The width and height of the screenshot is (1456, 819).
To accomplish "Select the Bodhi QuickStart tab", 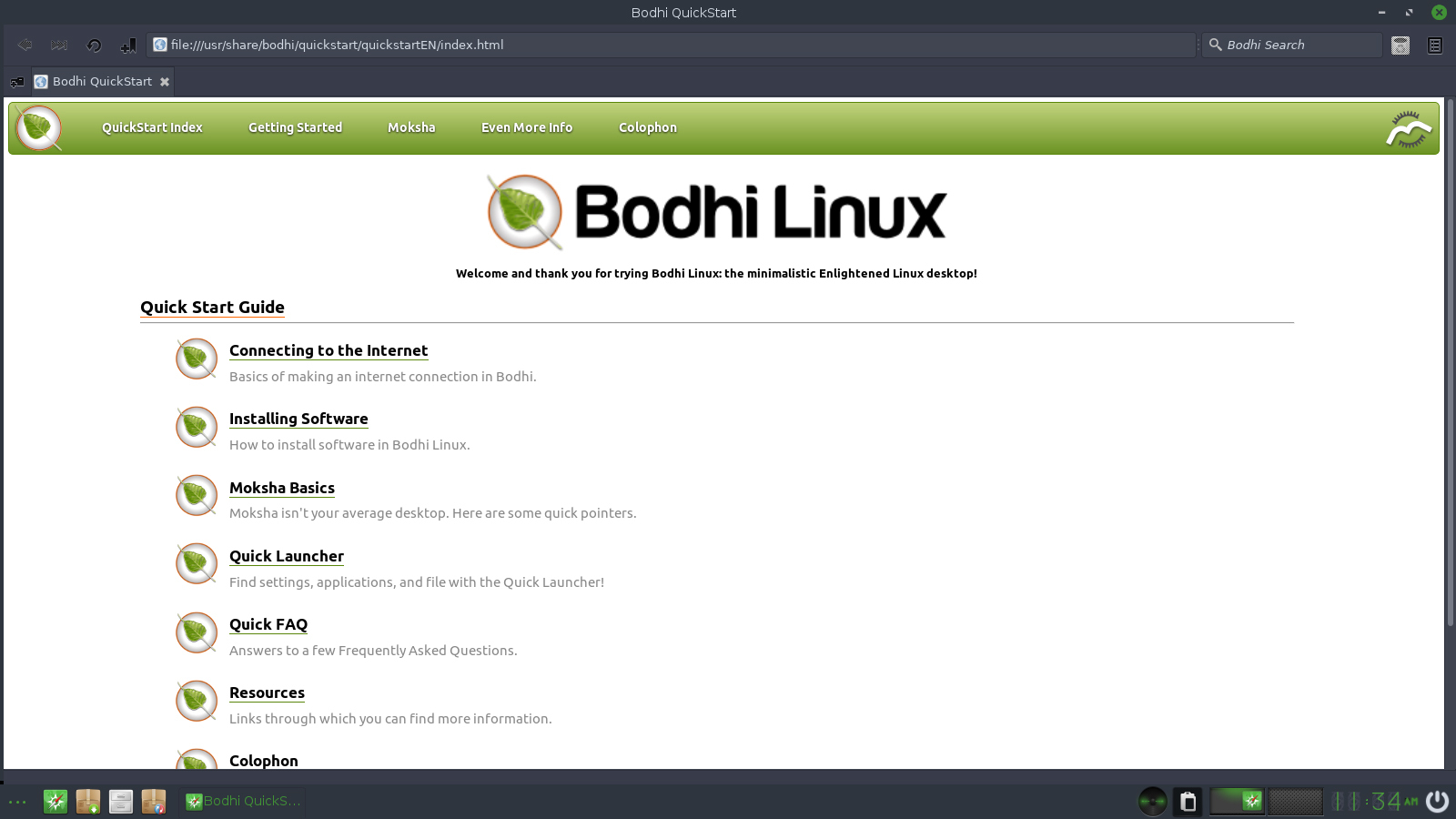I will 102,81.
